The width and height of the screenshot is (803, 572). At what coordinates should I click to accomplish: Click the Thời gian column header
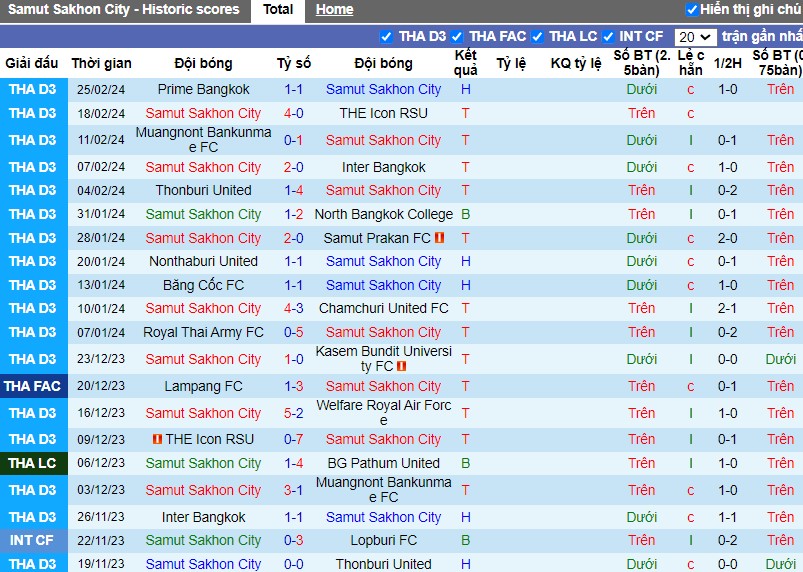101,63
